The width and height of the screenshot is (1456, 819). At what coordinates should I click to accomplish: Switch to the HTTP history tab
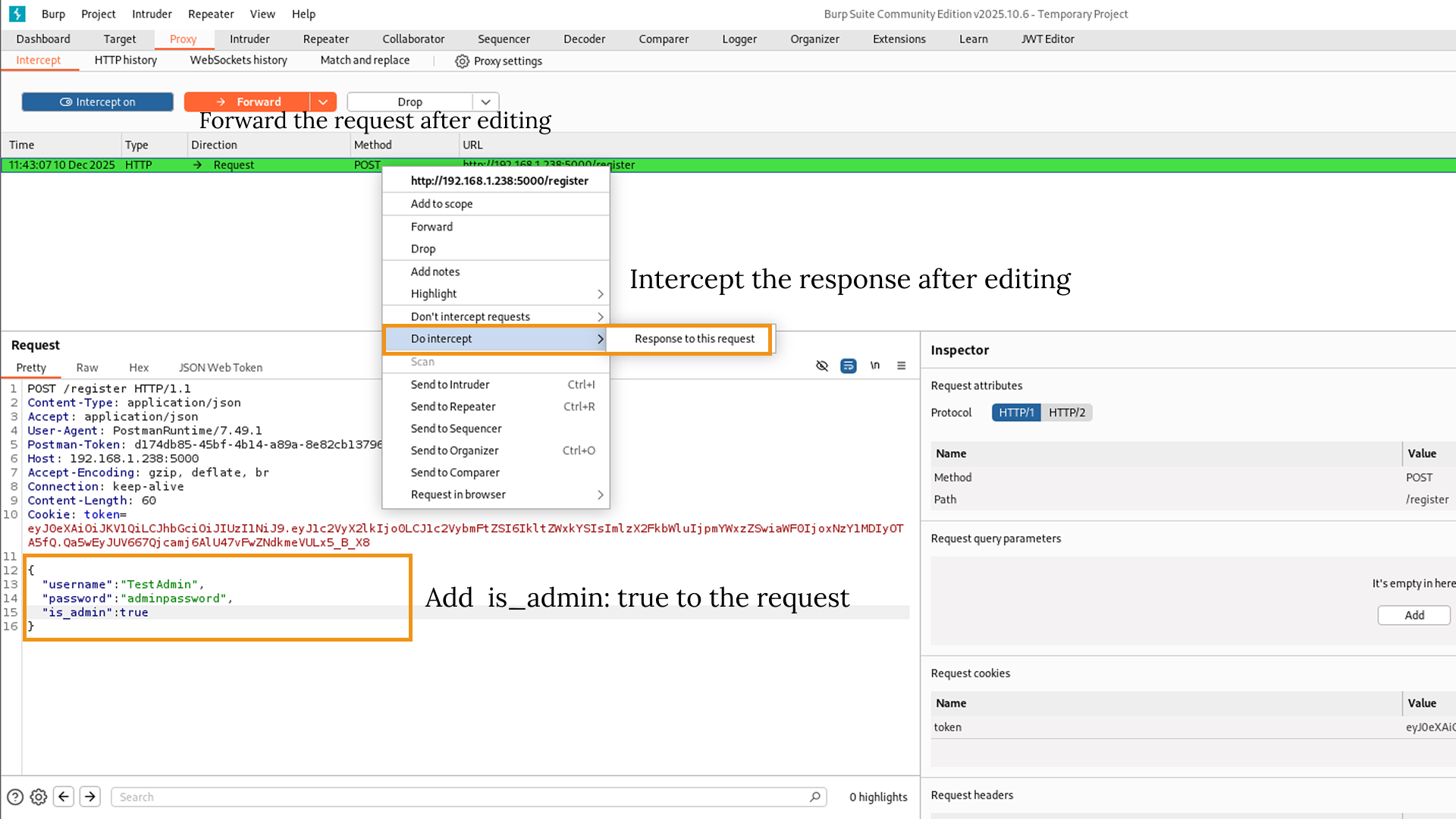(125, 60)
